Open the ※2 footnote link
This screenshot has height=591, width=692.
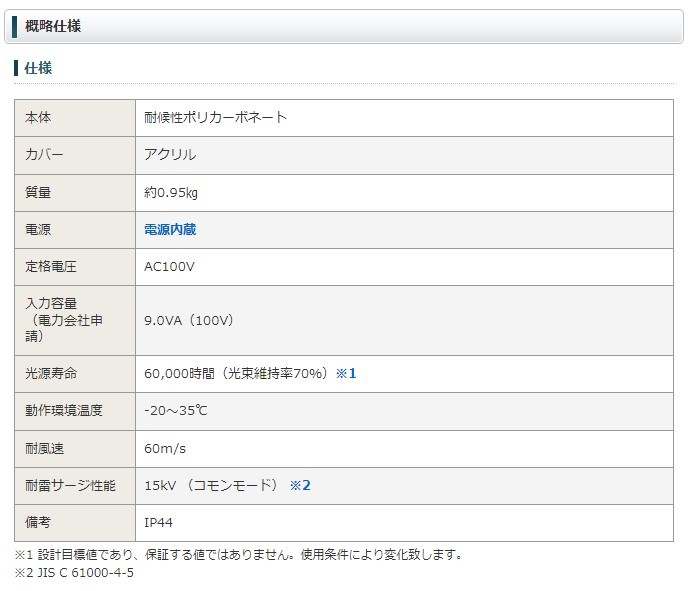tap(301, 486)
